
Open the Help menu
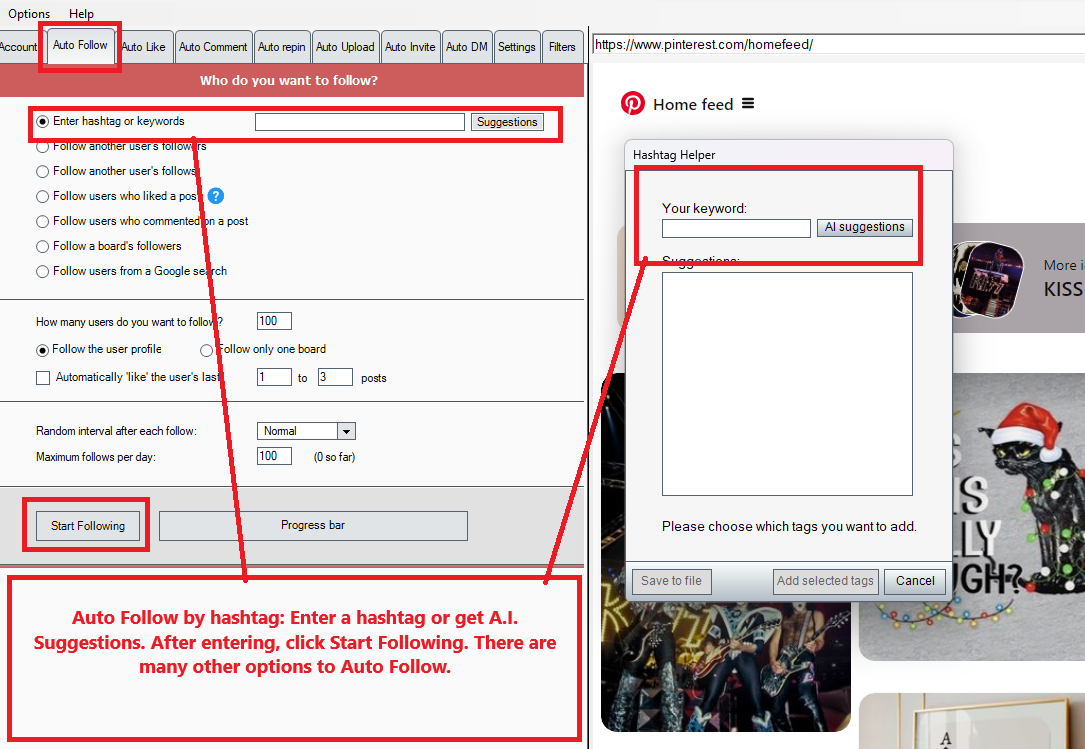click(81, 14)
